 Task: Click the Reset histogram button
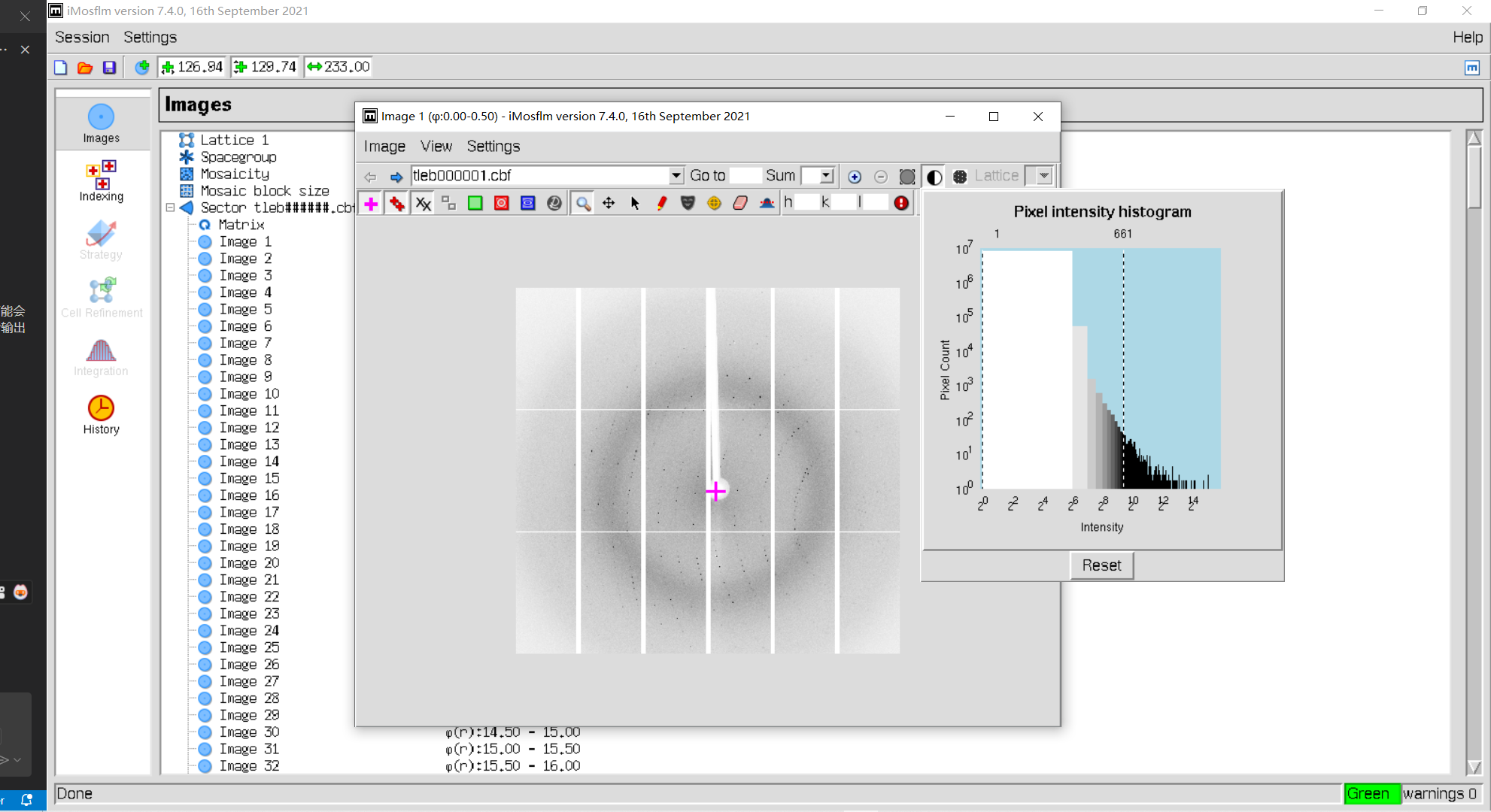[x=1101, y=565]
